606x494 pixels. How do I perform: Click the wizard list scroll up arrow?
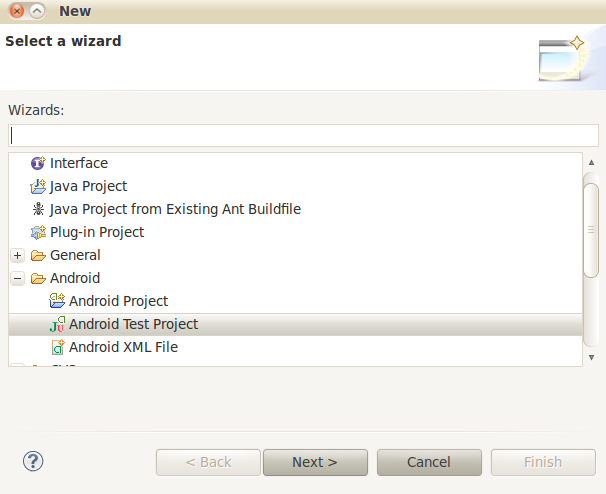click(591, 162)
